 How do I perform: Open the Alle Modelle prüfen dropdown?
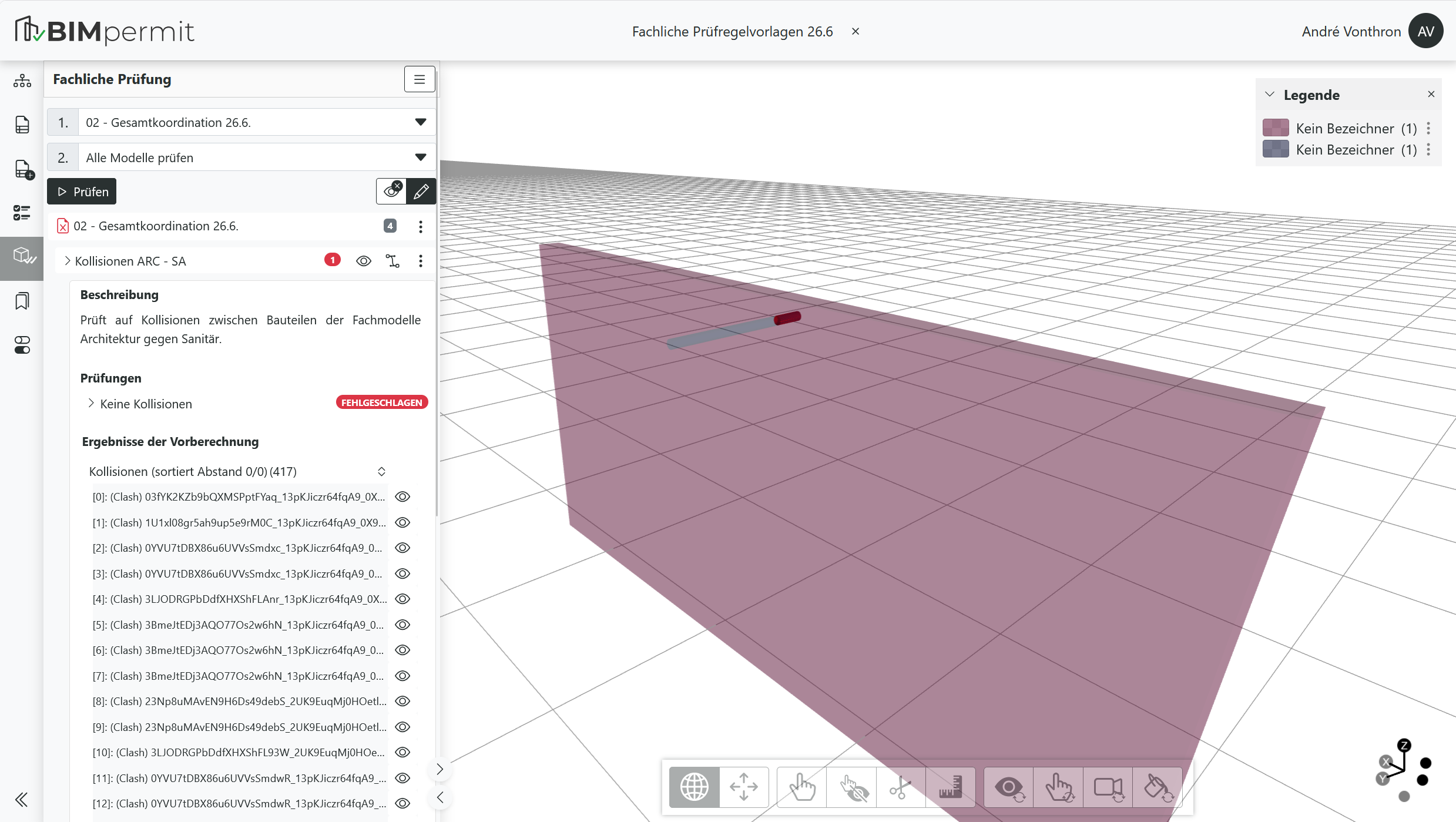241,157
